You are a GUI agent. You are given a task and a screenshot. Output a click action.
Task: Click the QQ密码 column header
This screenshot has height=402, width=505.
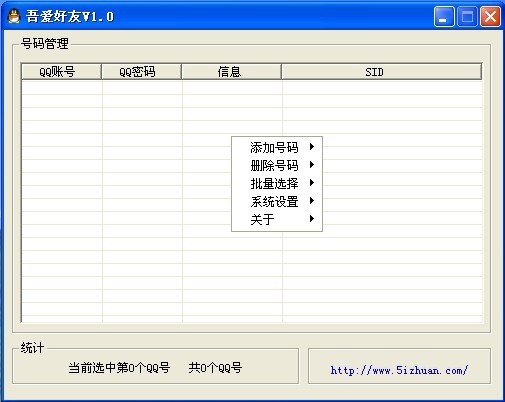142,72
